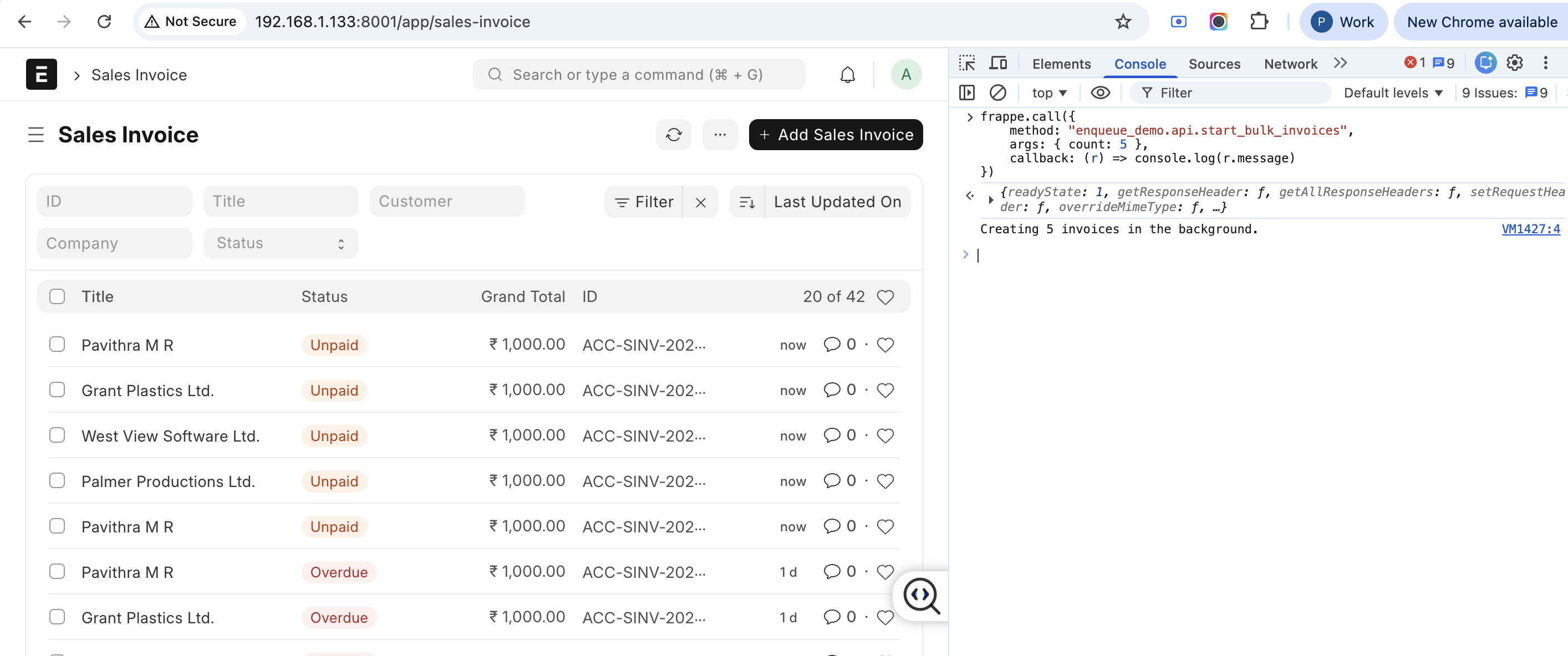Switch to the Console tab
This screenshot has width=1568, height=656.
(1139, 64)
